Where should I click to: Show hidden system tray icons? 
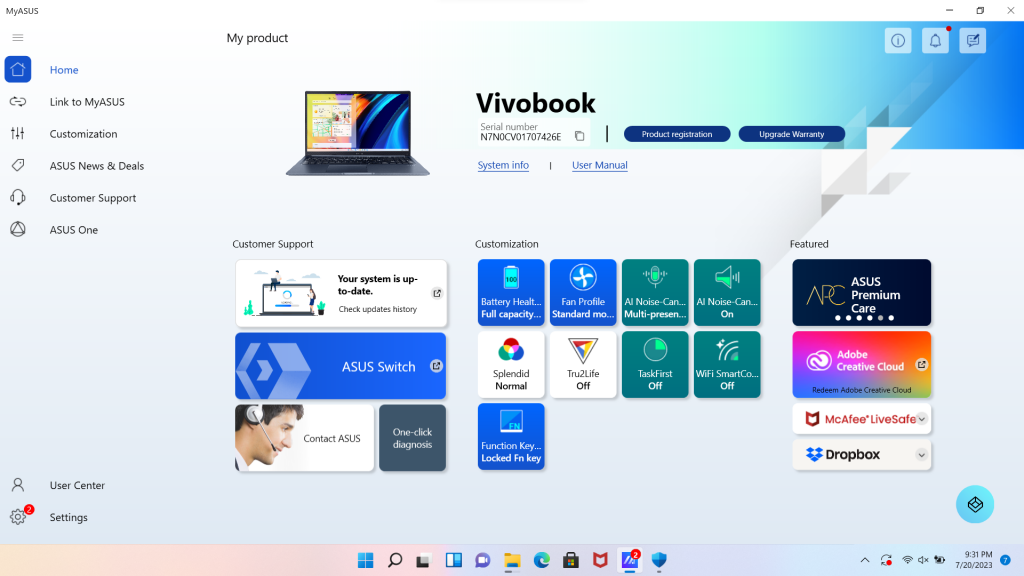[x=865, y=560]
